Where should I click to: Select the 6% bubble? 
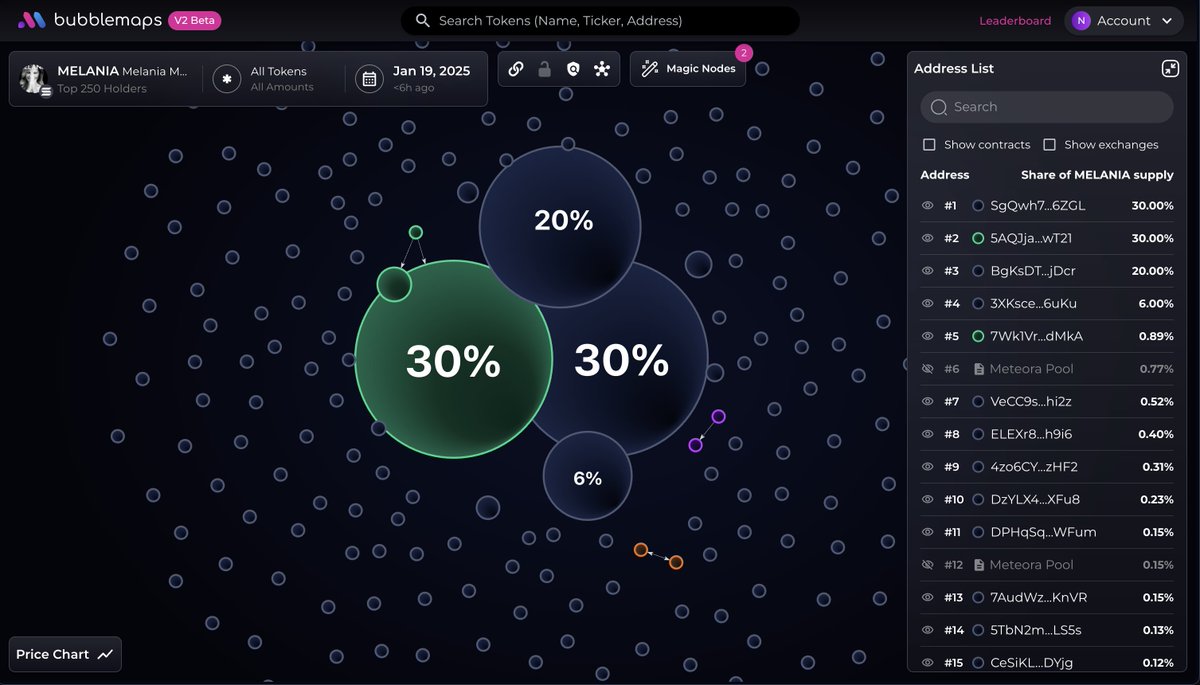point(588,477)
